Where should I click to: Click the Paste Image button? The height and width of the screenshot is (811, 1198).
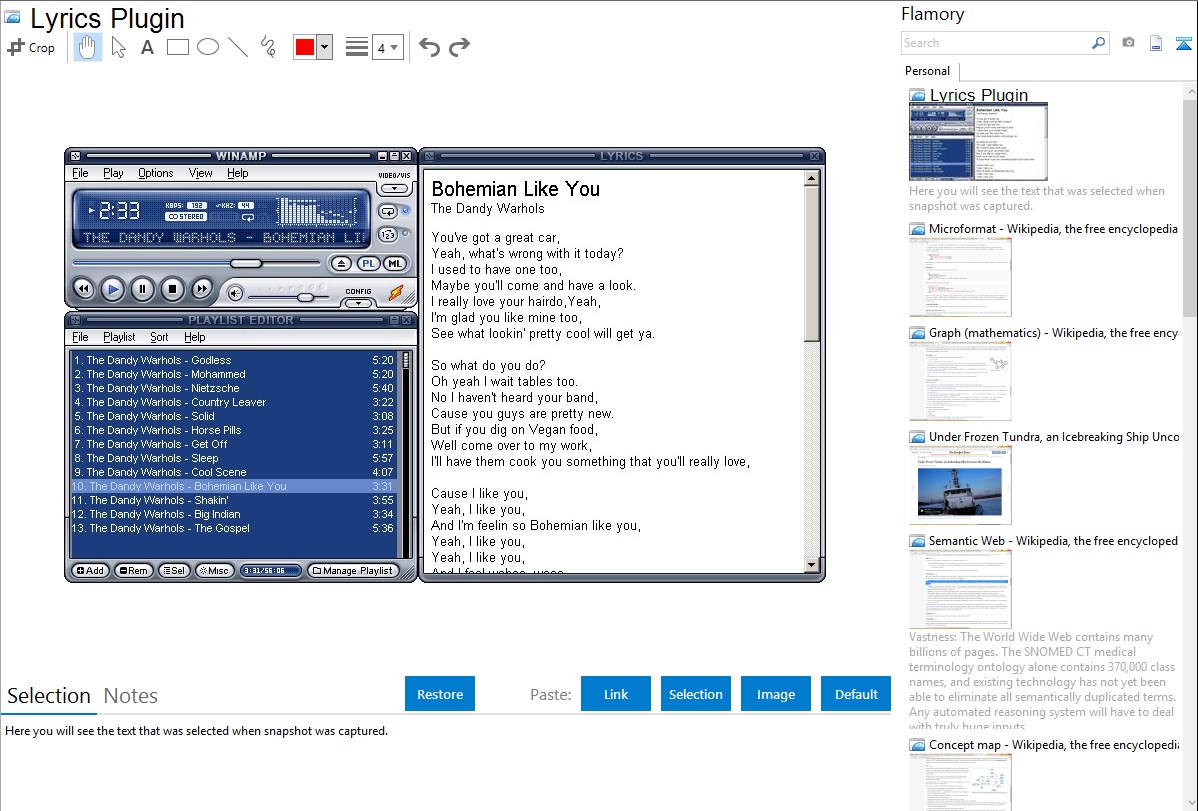pos(775,694)
